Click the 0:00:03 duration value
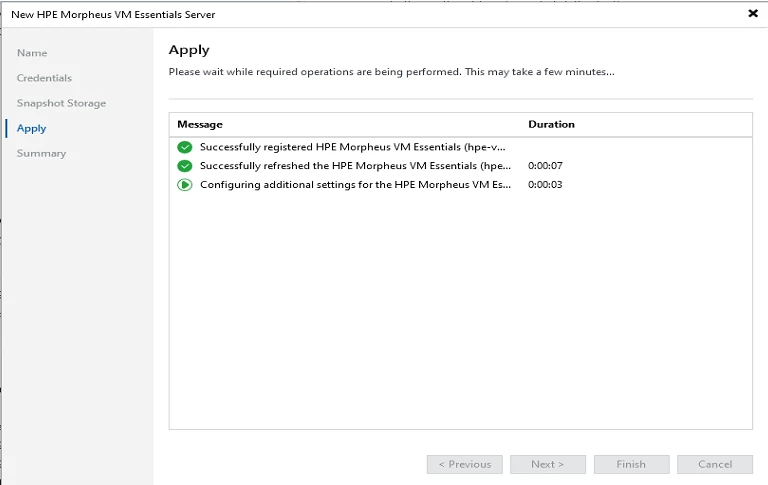 click(545, 185)
